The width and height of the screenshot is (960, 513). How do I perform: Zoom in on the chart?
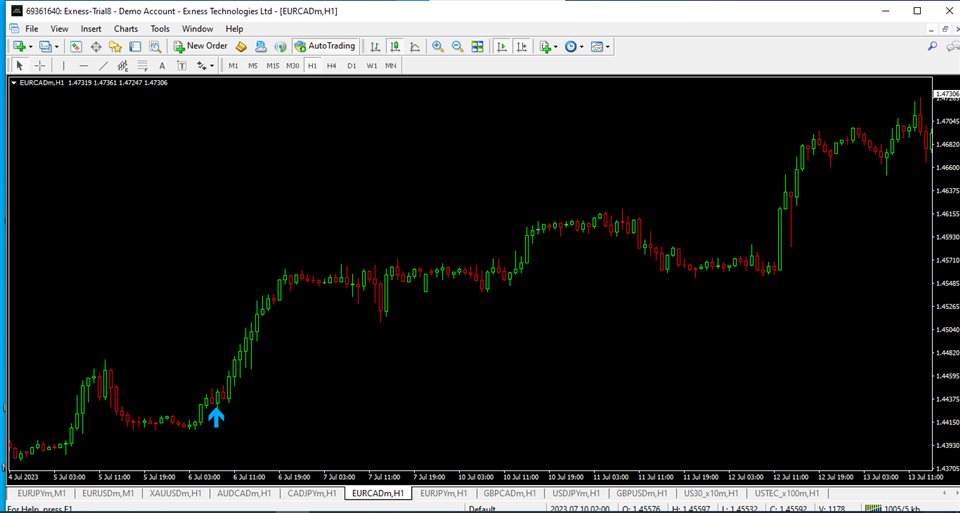[x=438, y=47]
